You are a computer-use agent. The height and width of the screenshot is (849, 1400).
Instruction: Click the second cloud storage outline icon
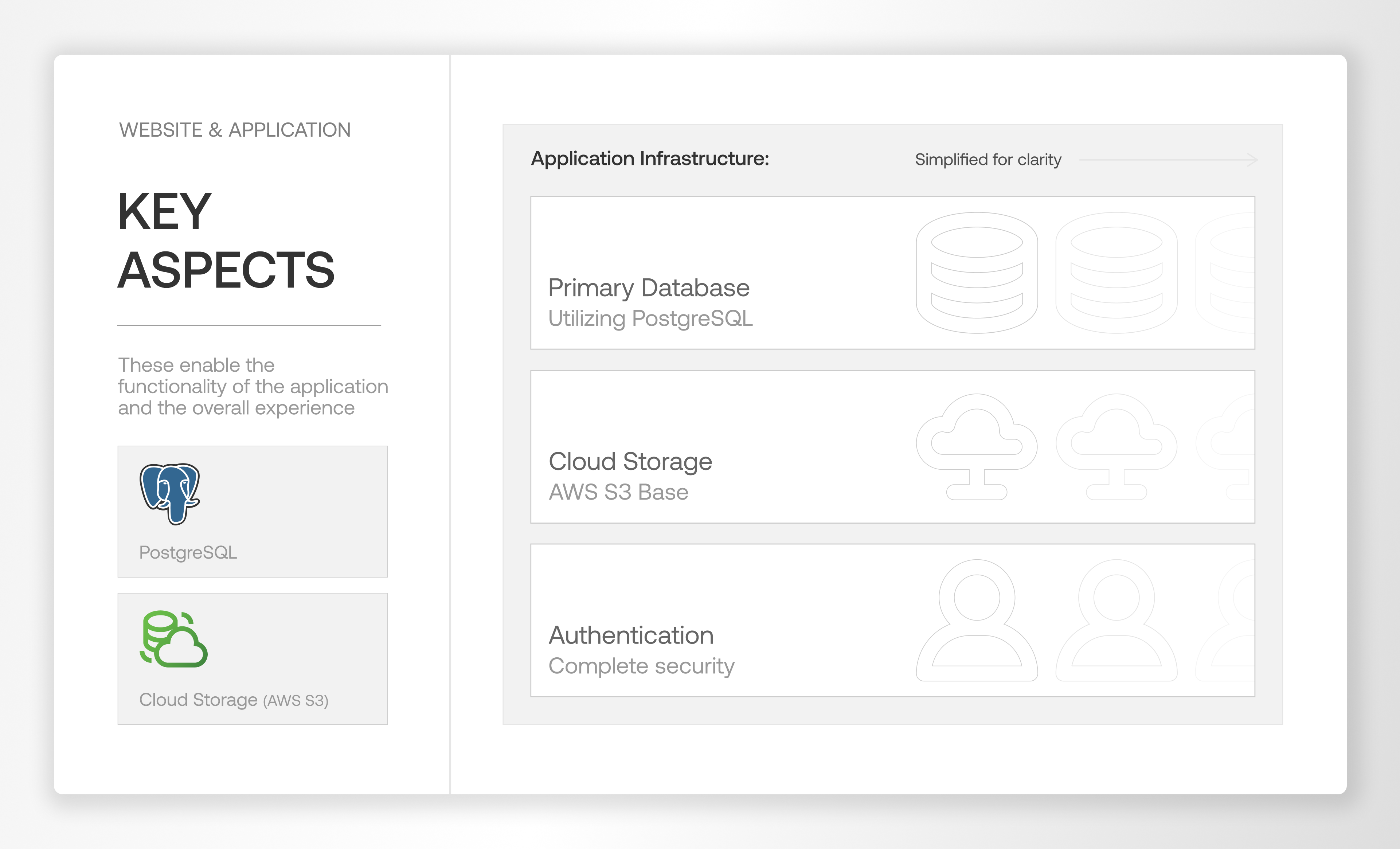(x=1116, y=447)
